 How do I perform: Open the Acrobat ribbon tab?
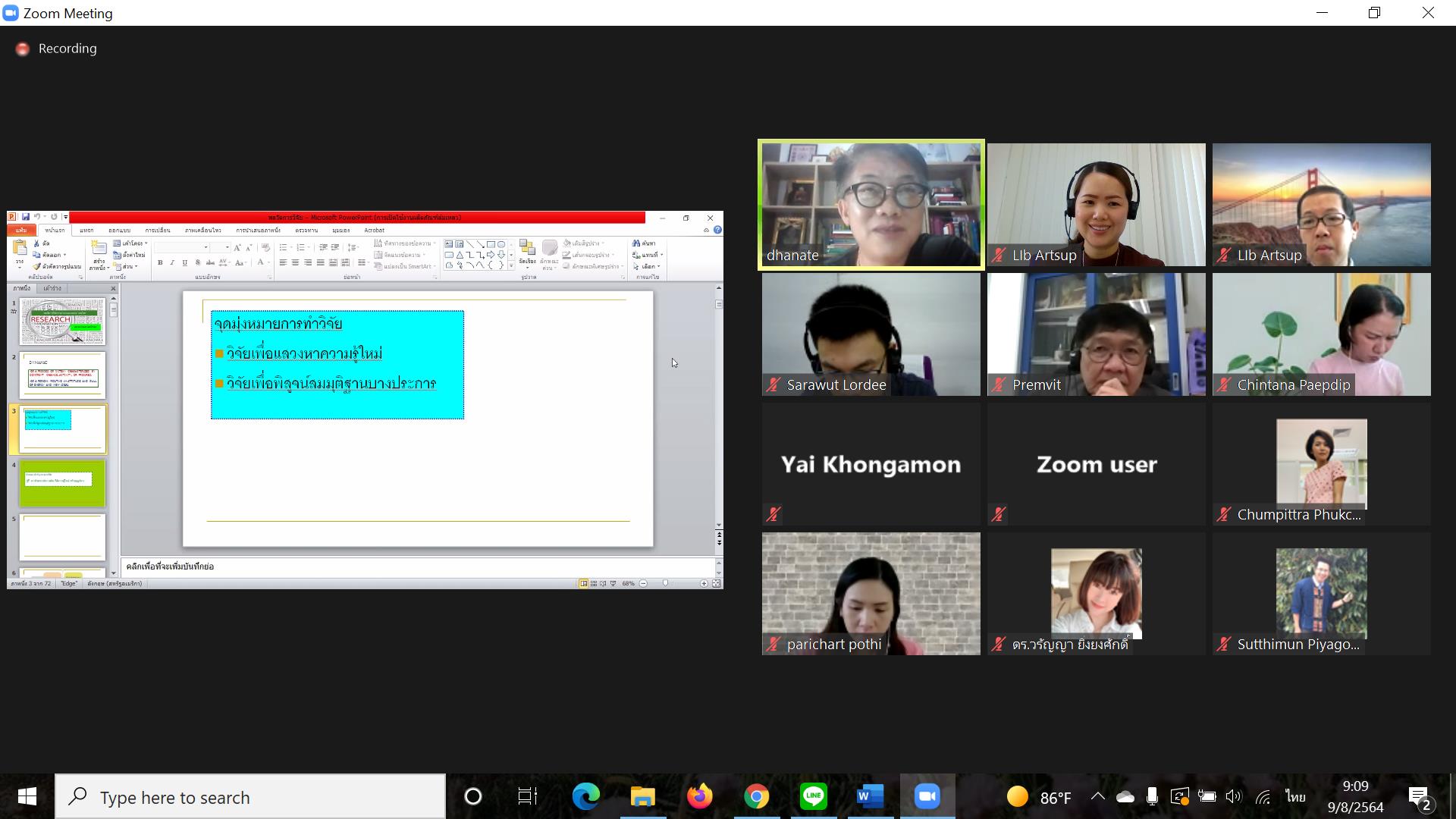pyautogui.click(x=374, y=230)
